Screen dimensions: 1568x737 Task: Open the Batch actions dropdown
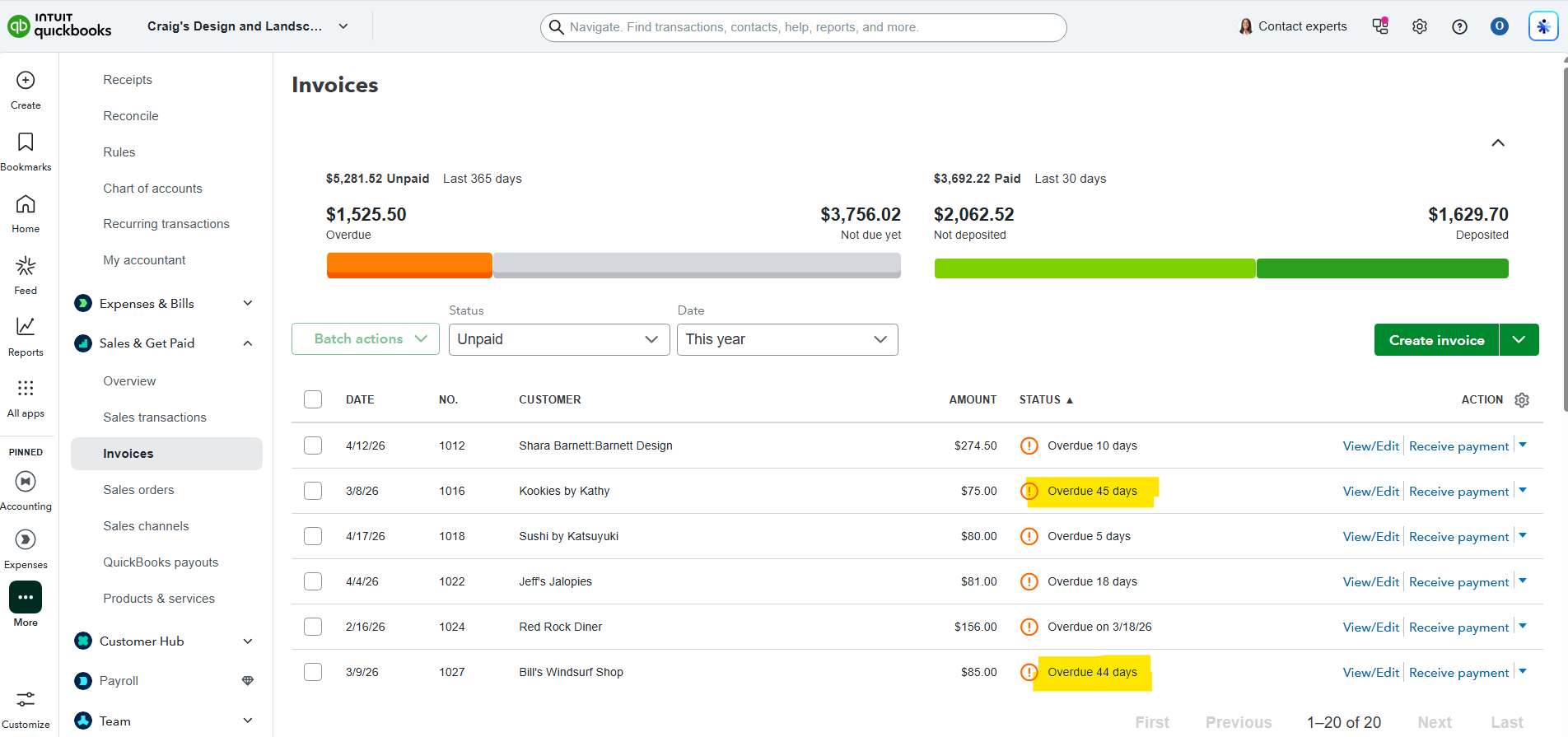366,339
